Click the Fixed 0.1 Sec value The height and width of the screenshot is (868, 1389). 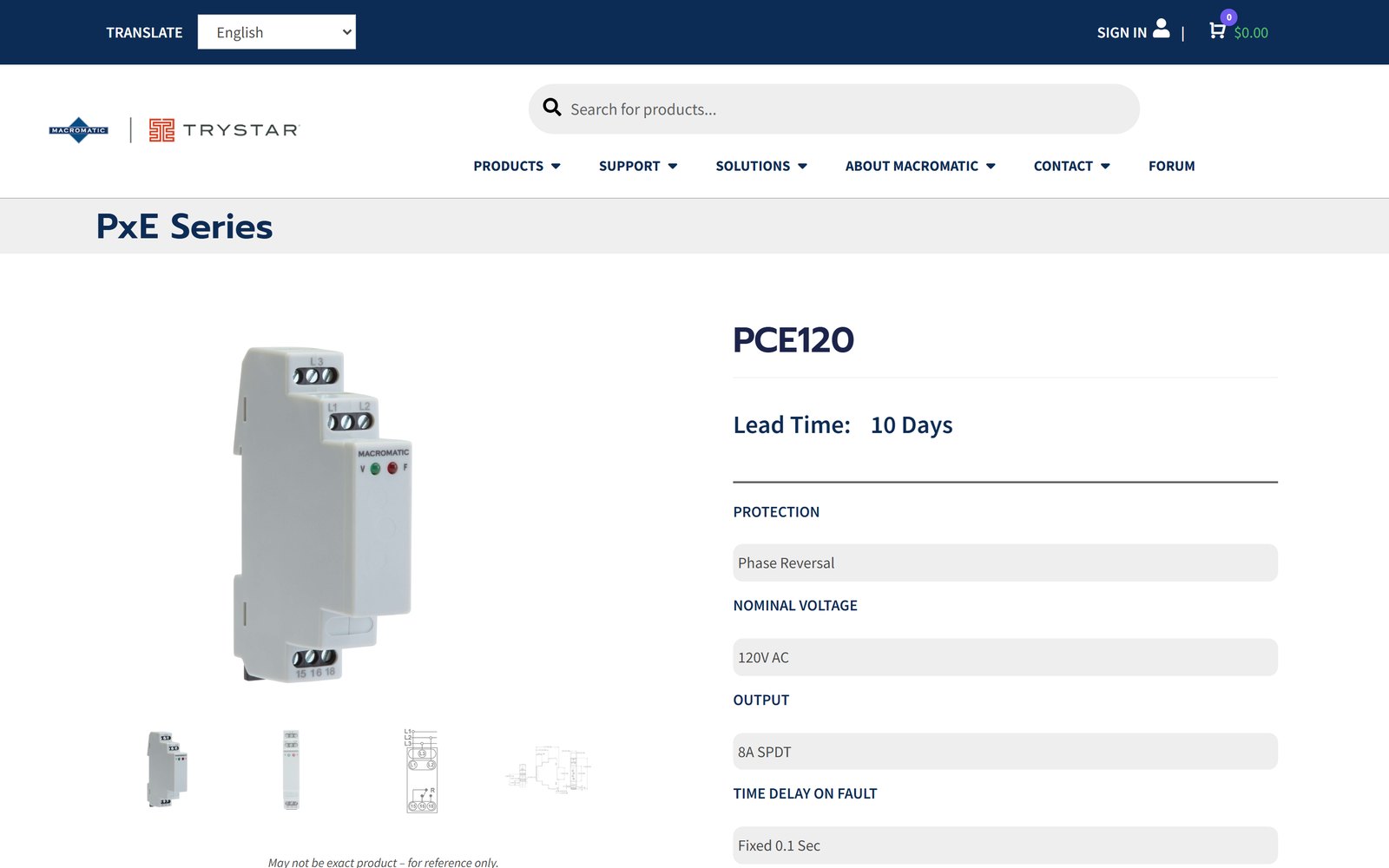coord(1005,845)
